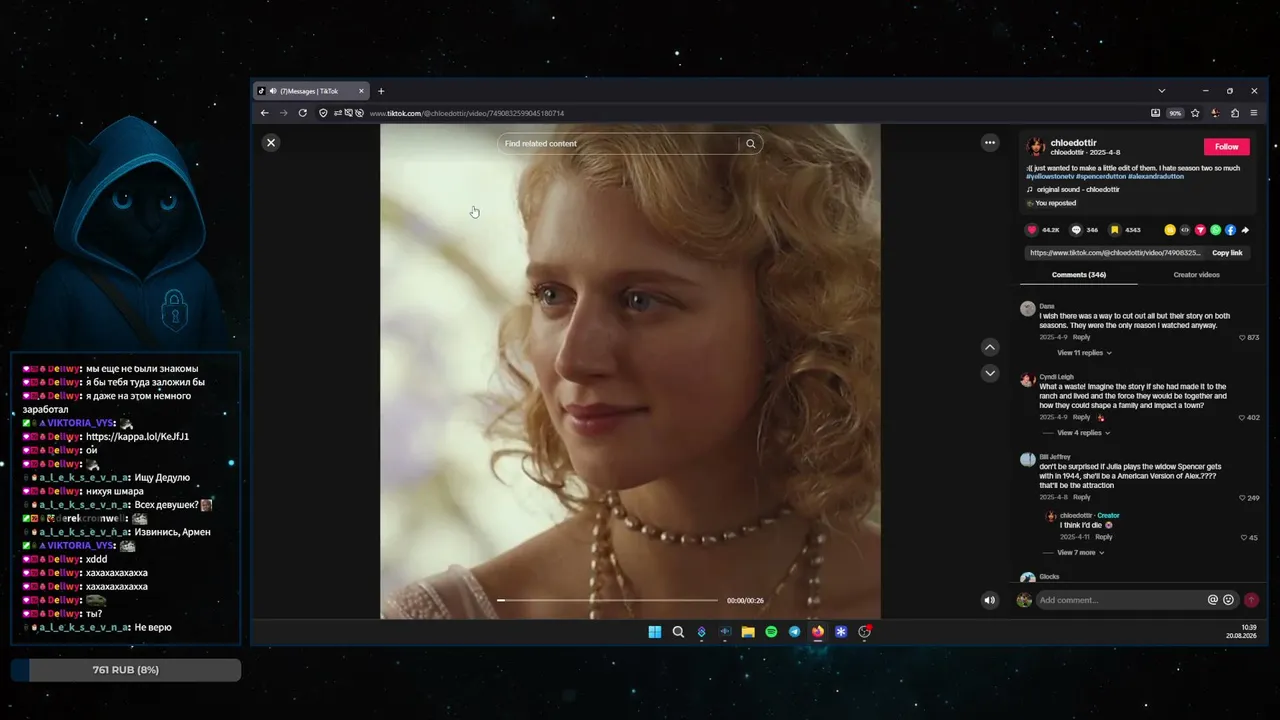
Task: Like chloedottir's creator reply
Action: 1244,538
